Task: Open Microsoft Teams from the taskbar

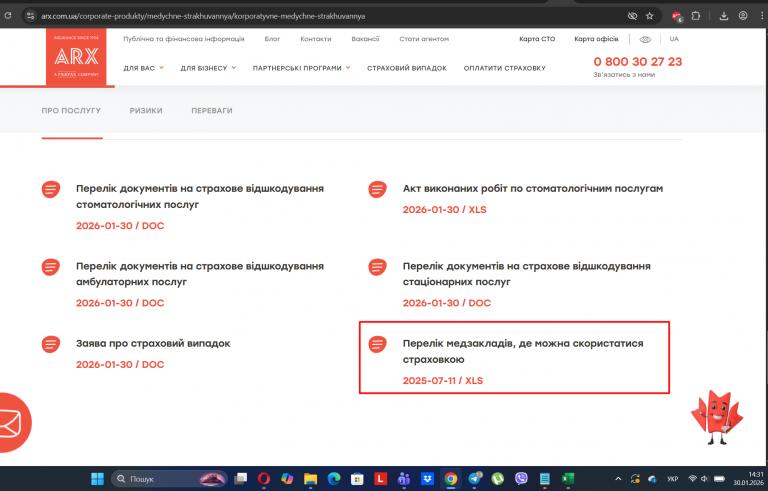Action: tap(404, 479)
